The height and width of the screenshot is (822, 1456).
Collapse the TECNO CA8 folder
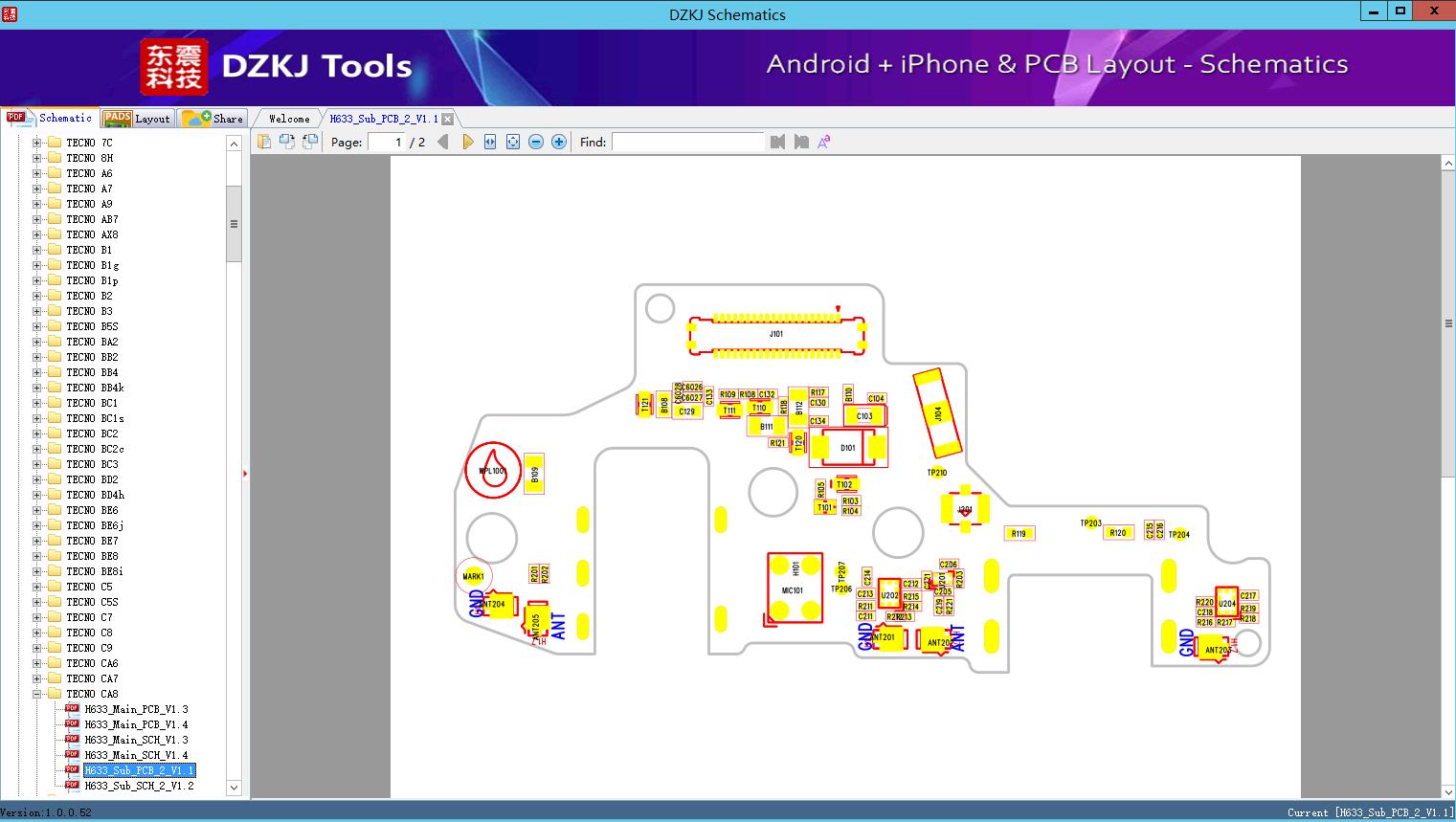[x=37, y=694]
